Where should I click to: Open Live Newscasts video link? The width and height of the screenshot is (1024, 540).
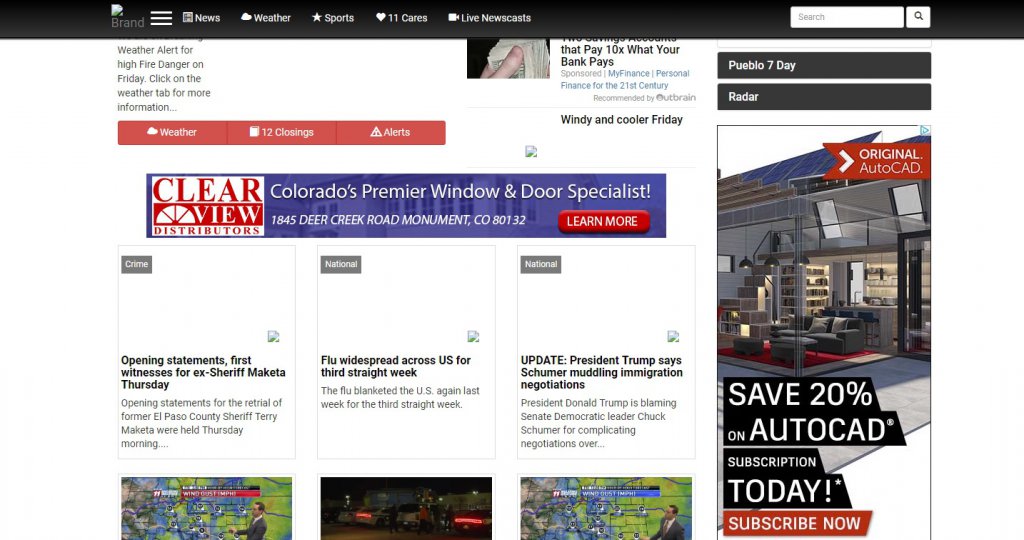click(490, 18)
